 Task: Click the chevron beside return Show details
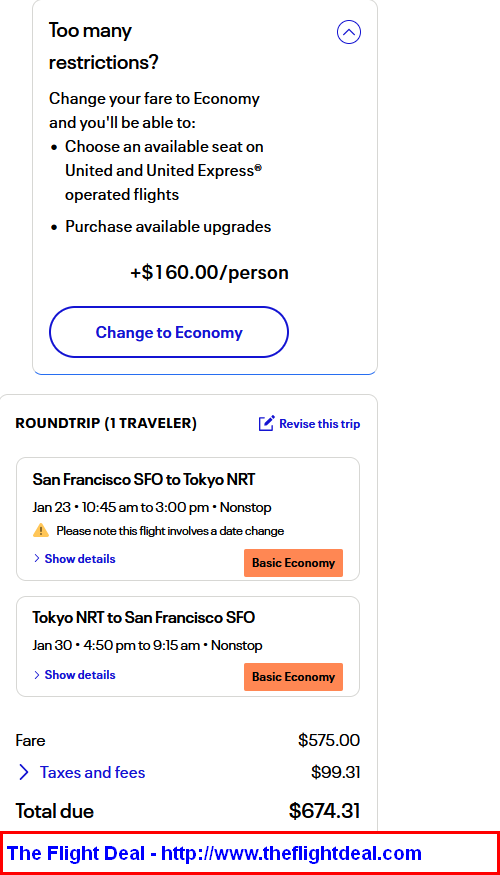point(37,675)
